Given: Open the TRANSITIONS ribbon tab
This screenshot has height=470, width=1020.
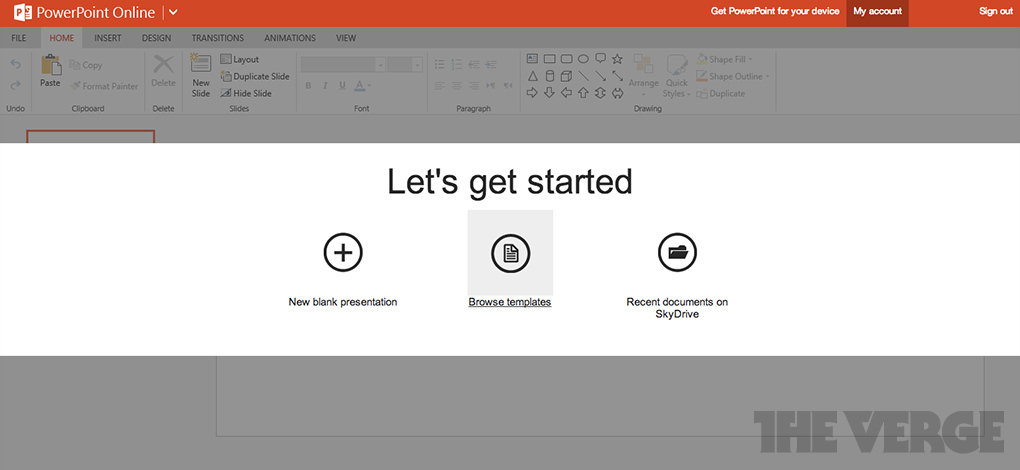Looking at the screenshot, I should [x=218, y=38].
